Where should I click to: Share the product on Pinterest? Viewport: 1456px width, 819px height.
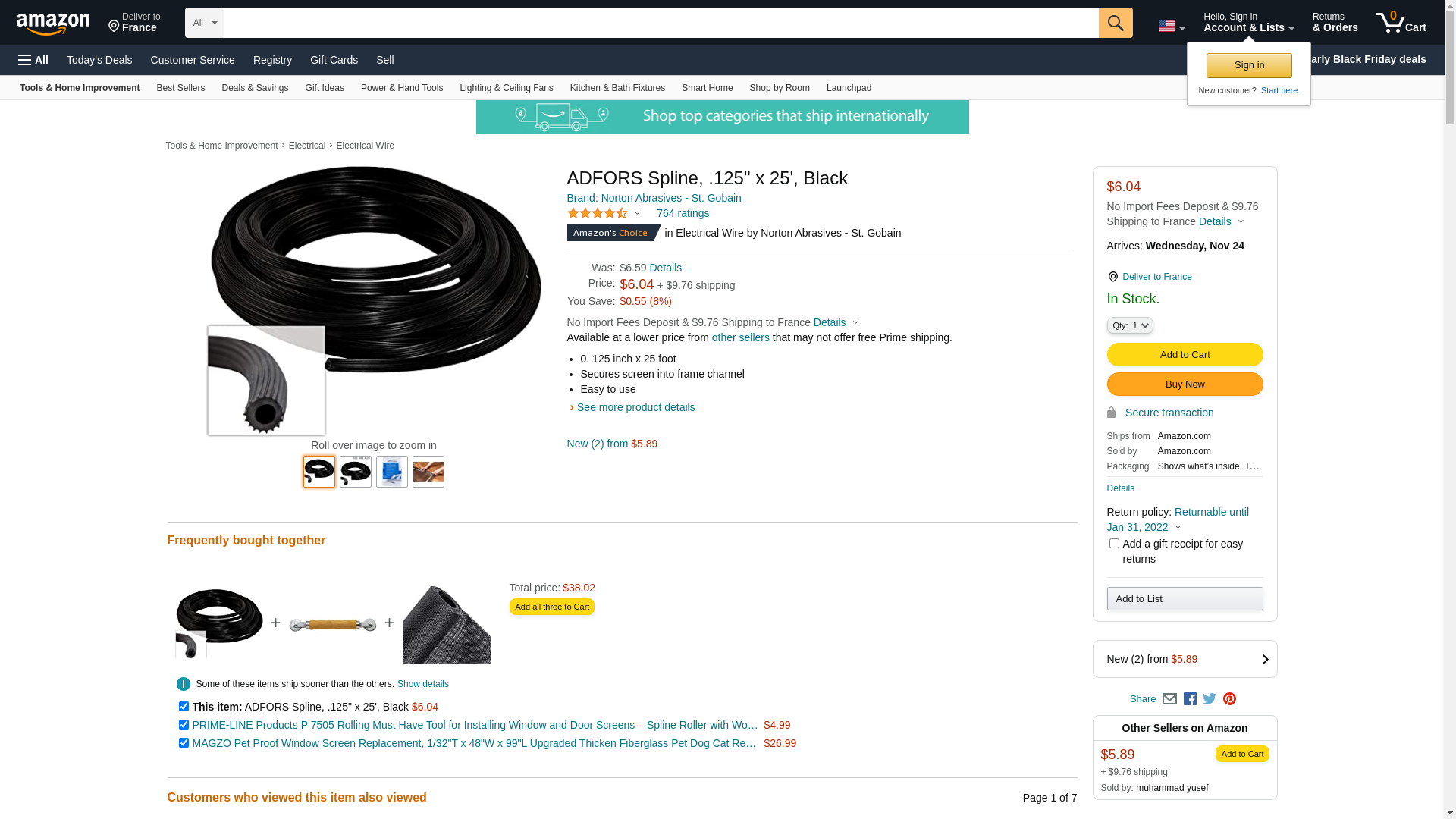tap(1229, 699)
